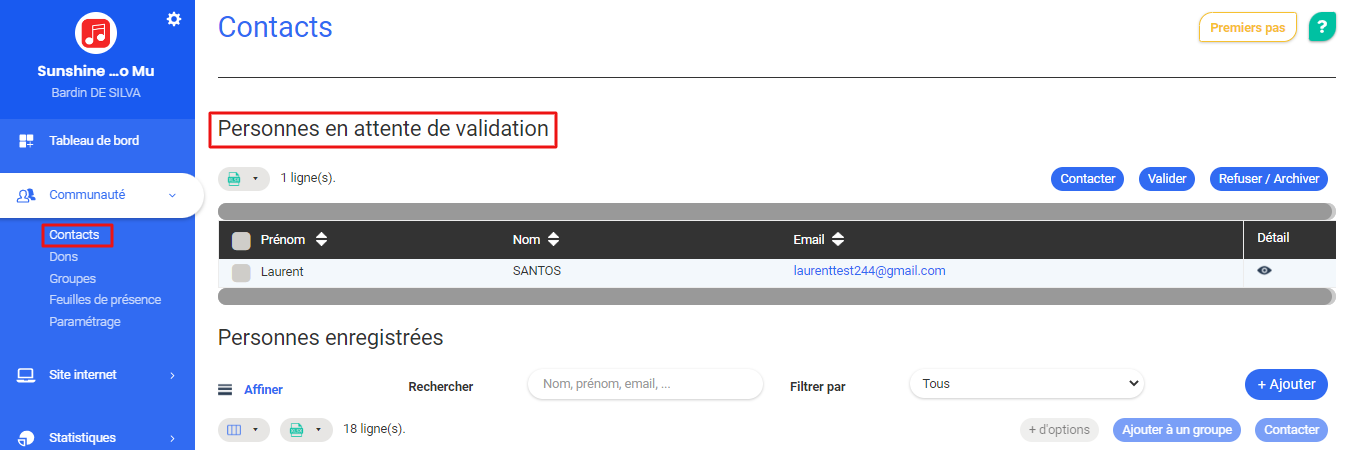Sort the Prénom column with arrows
The width and height of the screenshot is (1357, 450).
(x=321, y=240)
